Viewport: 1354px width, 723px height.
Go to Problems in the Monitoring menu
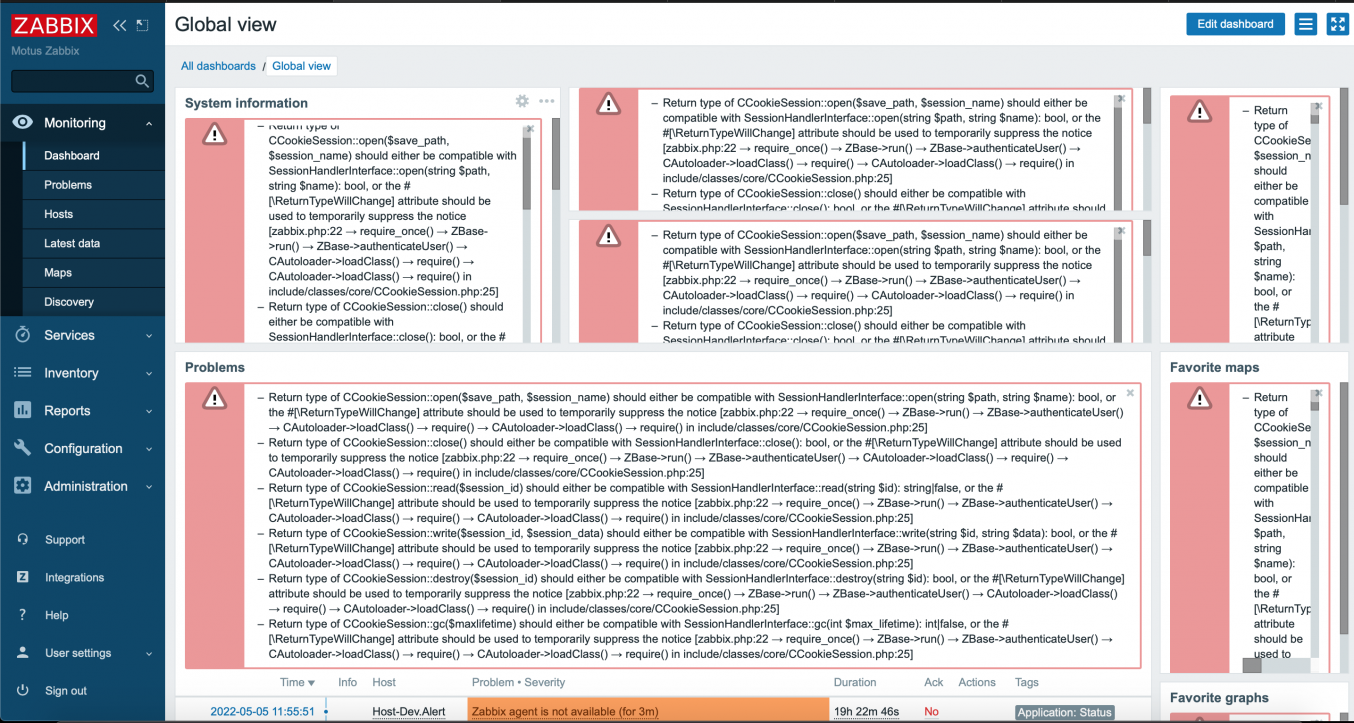tap(68, 185)
